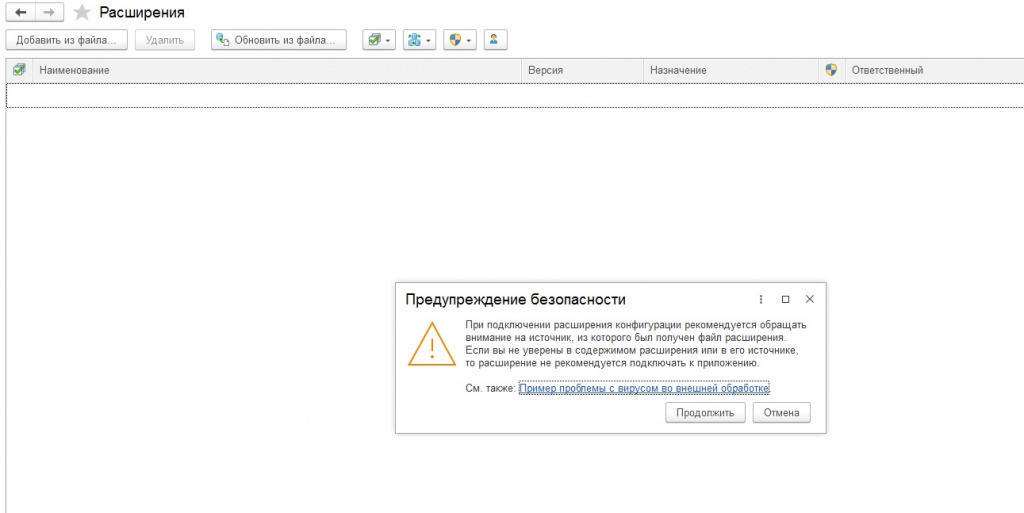The width and height of the screenshot is (1024, 513).
Task: Select the empty first row in list
Action: [515, 95]
